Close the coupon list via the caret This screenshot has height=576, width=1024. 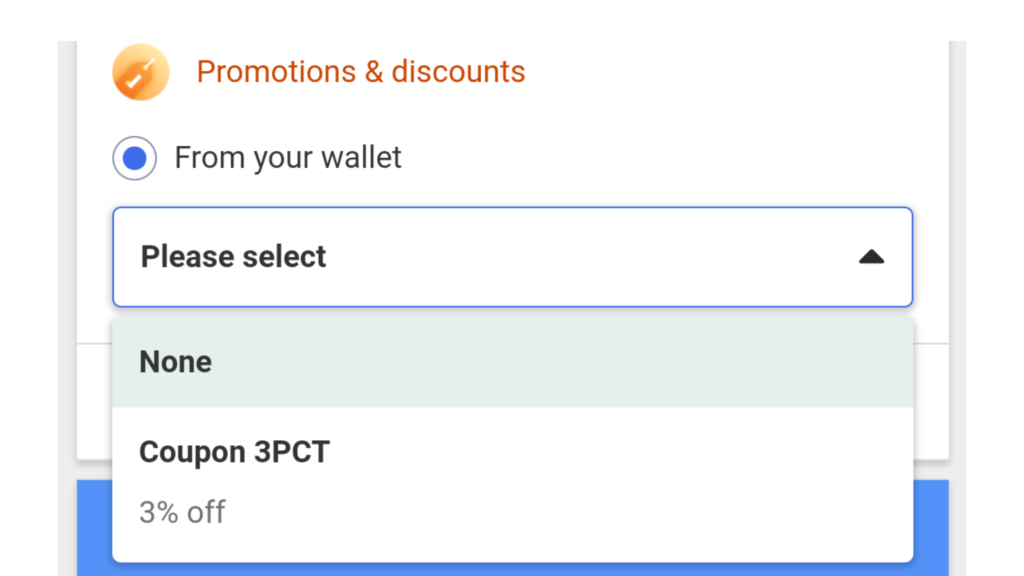click(871, 257)
